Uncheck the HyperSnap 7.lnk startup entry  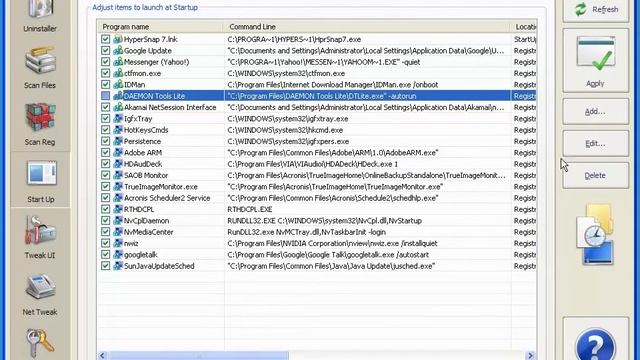click(105, 39)
